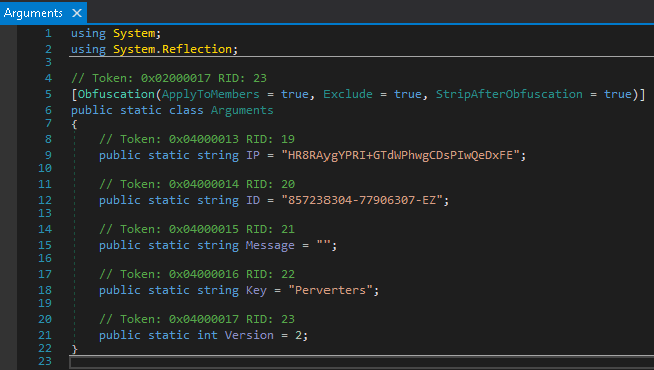The image size is (654, 370).
Task: Click the Key field identifier
Action: 256,291
